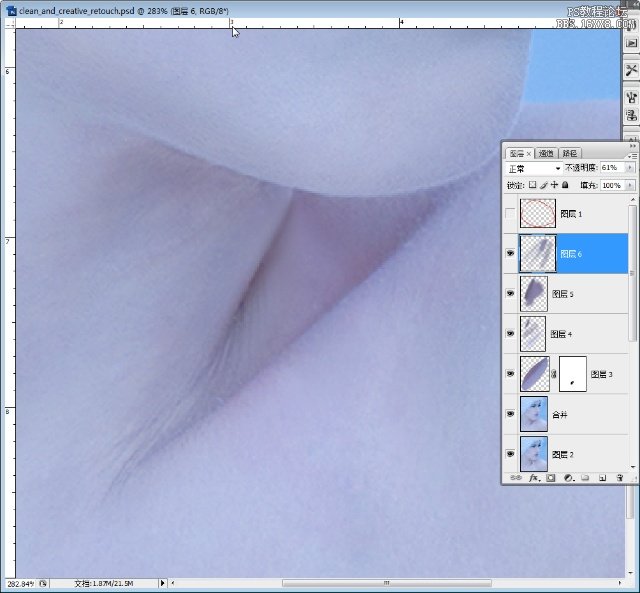
Task: Click the link layers icon
Action: (x=516, y=478)
